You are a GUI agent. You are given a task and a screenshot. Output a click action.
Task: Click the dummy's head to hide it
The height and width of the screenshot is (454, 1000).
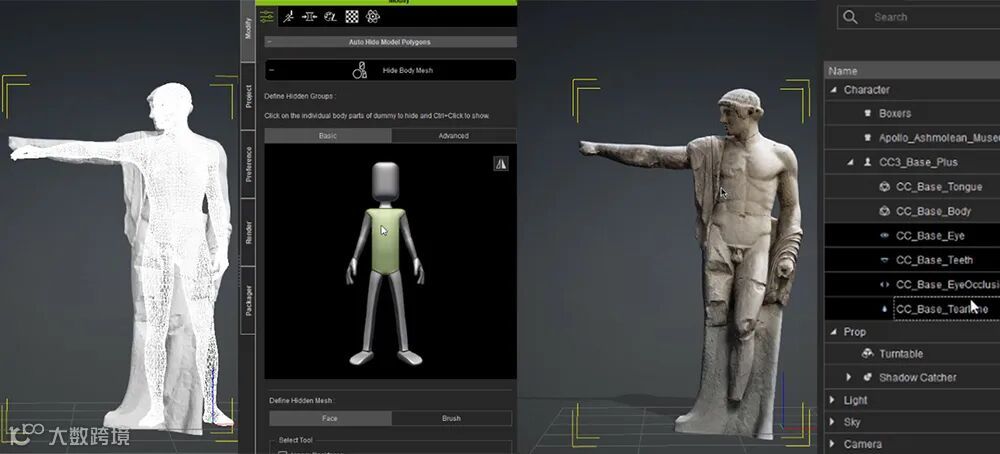[x=385, y=183]
